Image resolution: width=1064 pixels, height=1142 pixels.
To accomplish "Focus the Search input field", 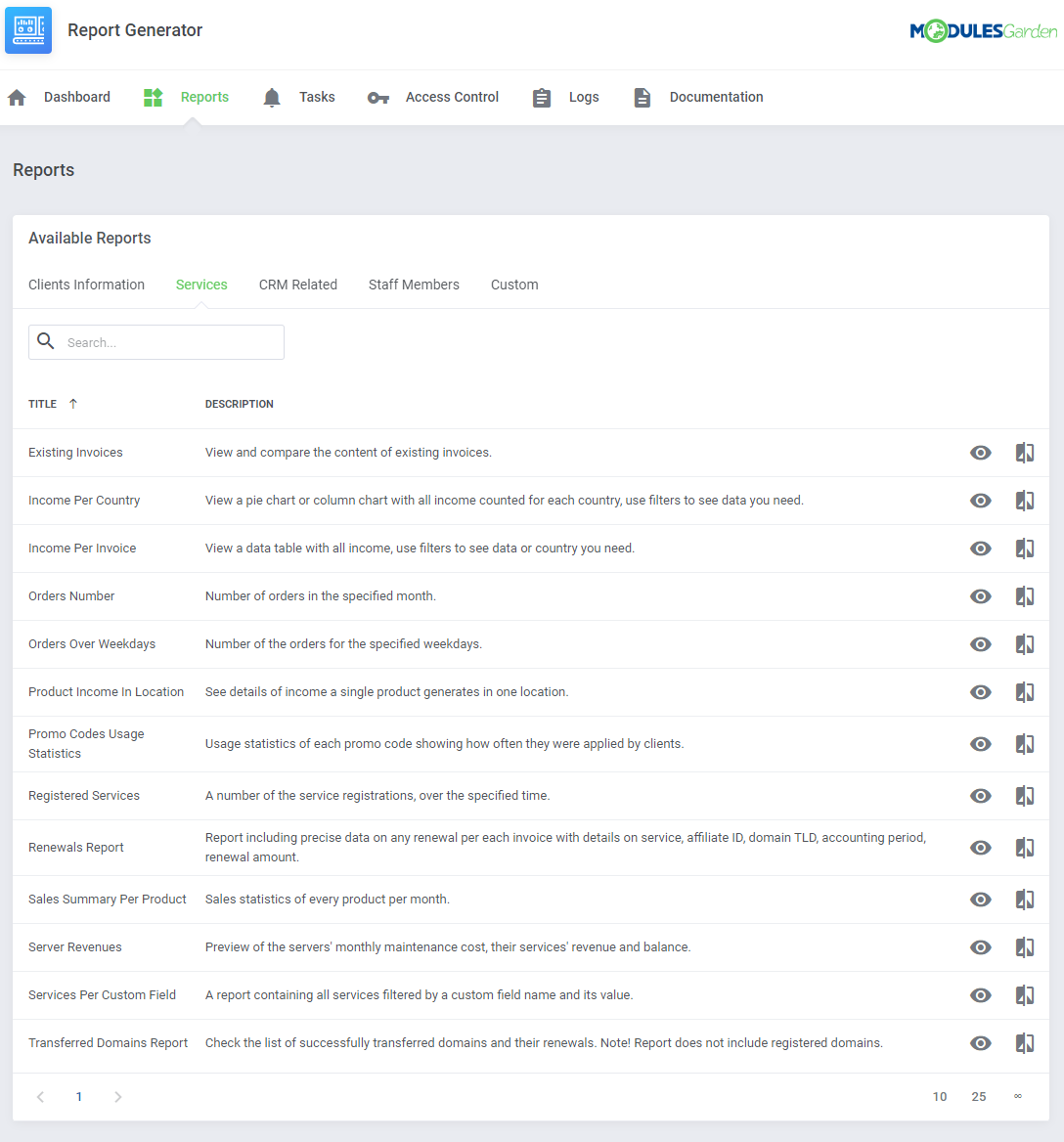I will point(156,342).
